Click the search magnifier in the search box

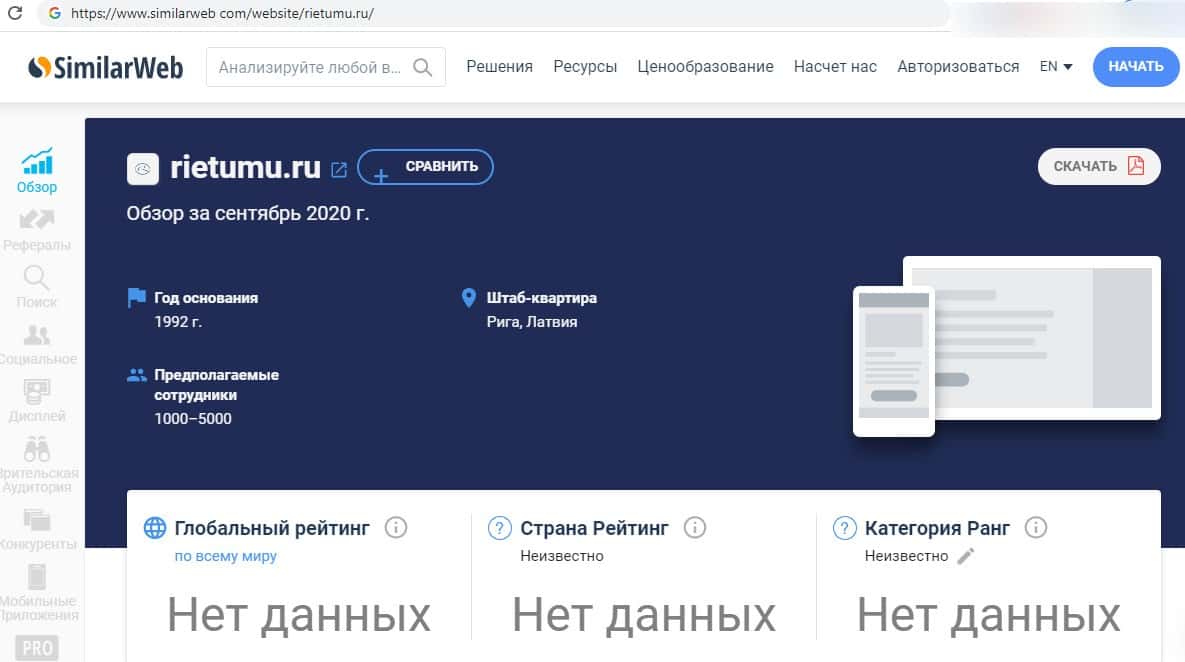coord(422,67)
